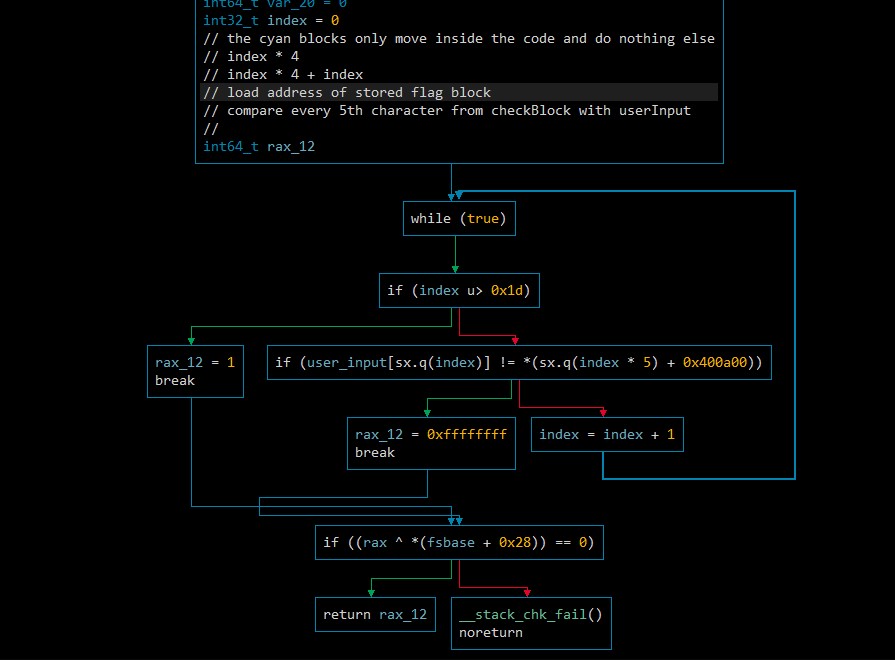The image size is (895, 660).
Task: Click the "while (true)" graph block
Action: tap(459, 219)
